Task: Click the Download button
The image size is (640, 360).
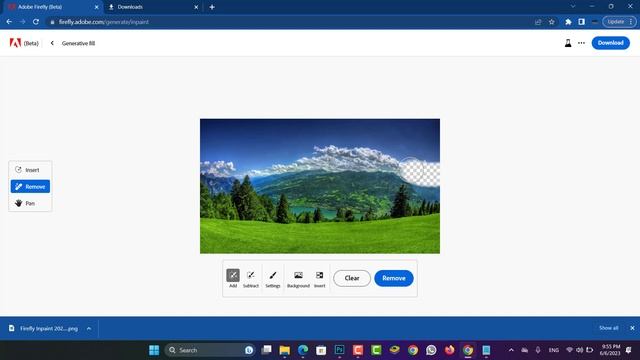Action: (x=611, y=43)
